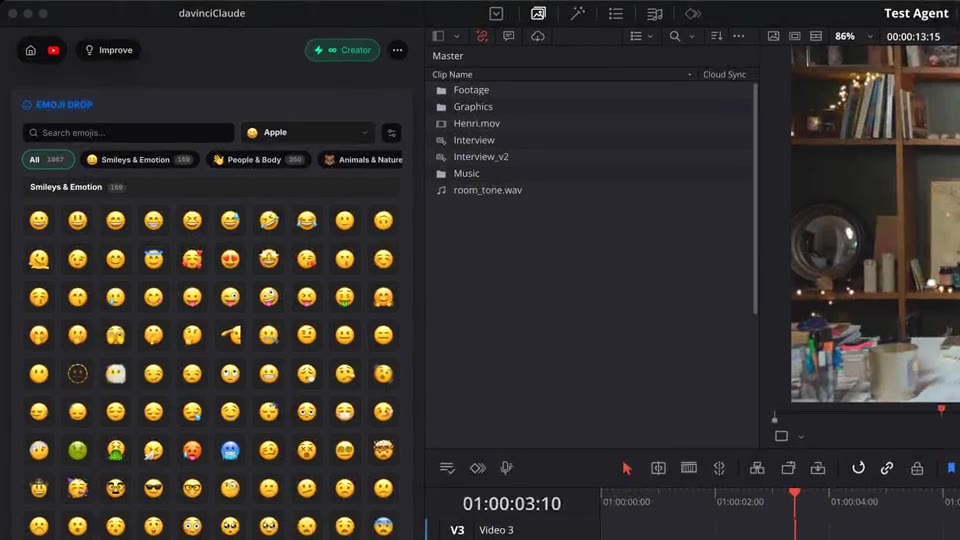Open the 86% viewer zoom dropdown

pyautogui.click(x=853, y=36)
